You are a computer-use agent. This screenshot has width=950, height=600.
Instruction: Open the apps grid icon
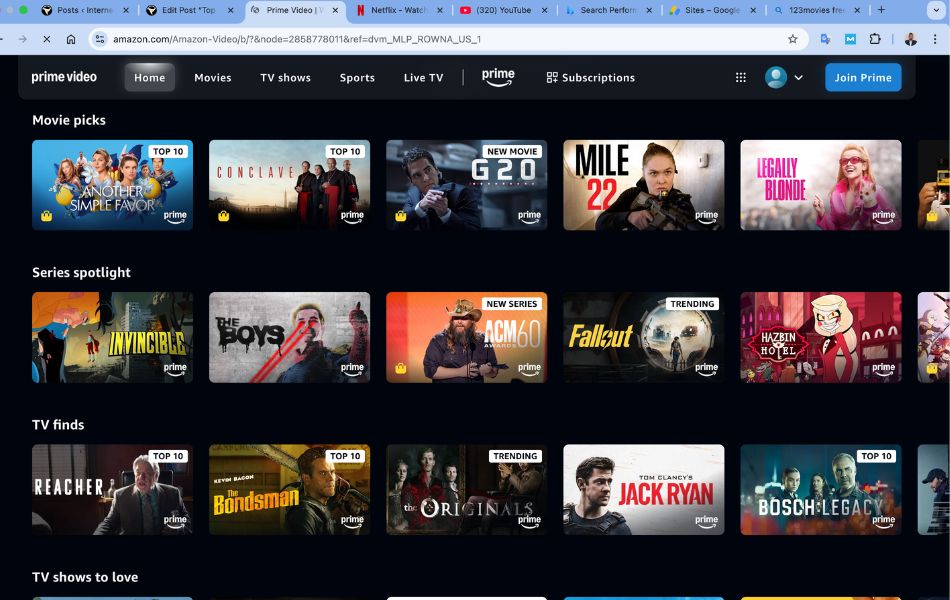(740, 78)
